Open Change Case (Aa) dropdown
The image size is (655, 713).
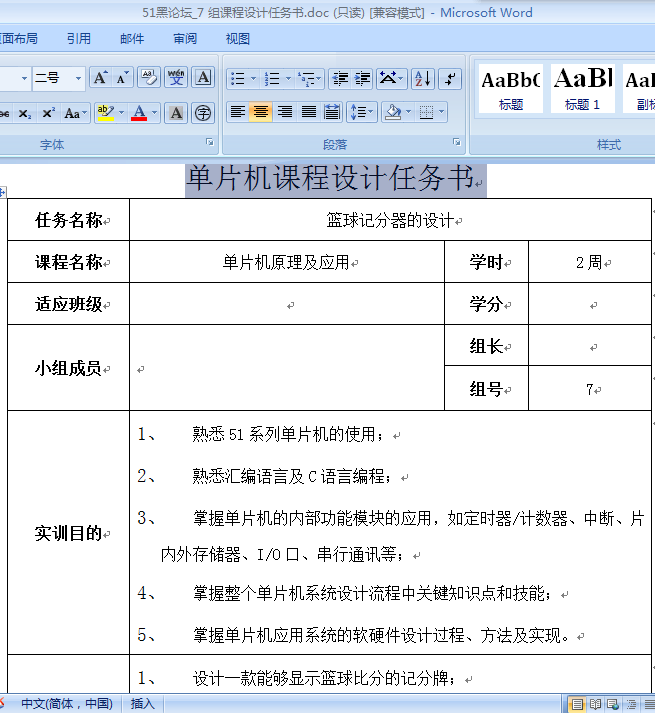76,113
